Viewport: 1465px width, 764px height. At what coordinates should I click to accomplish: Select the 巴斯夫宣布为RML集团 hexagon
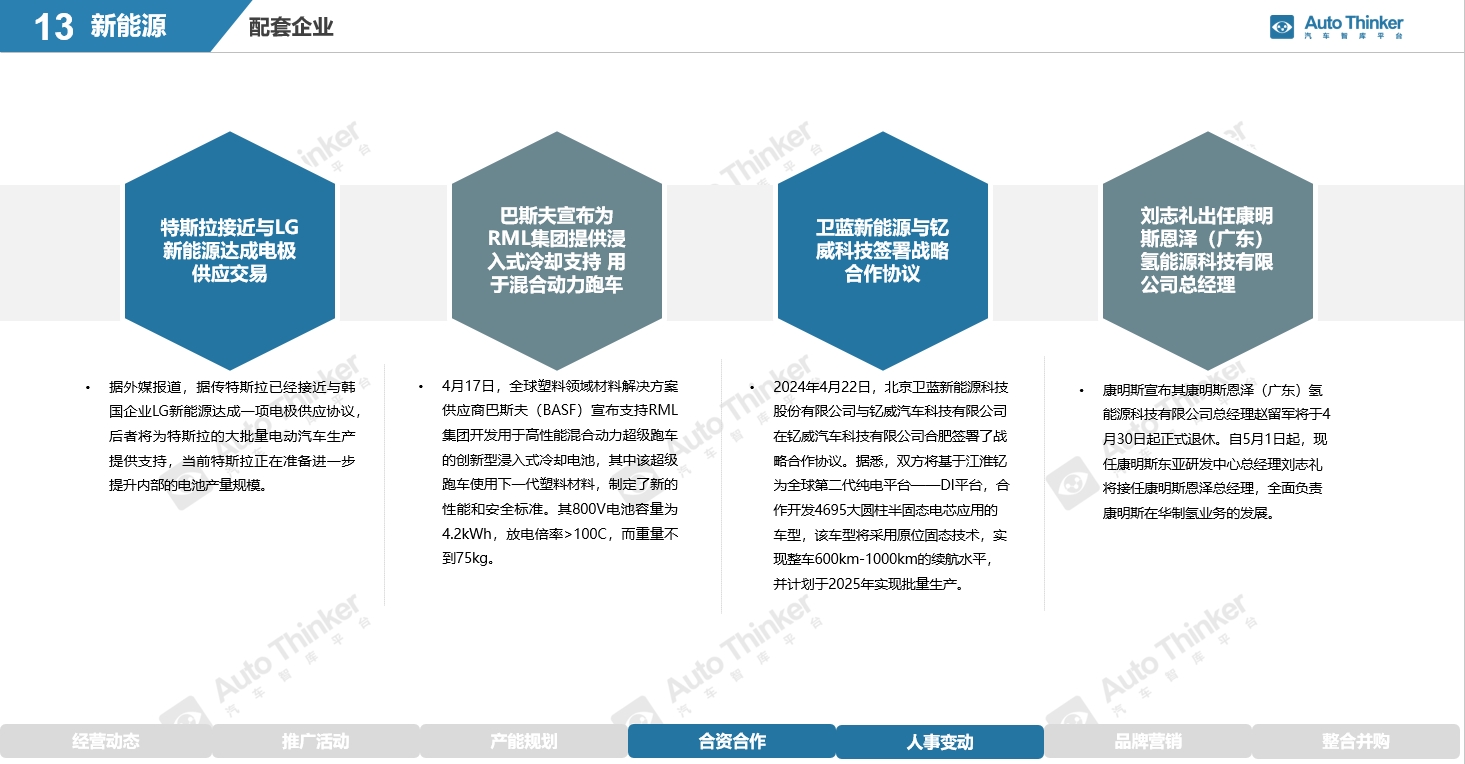pos(556,251)
